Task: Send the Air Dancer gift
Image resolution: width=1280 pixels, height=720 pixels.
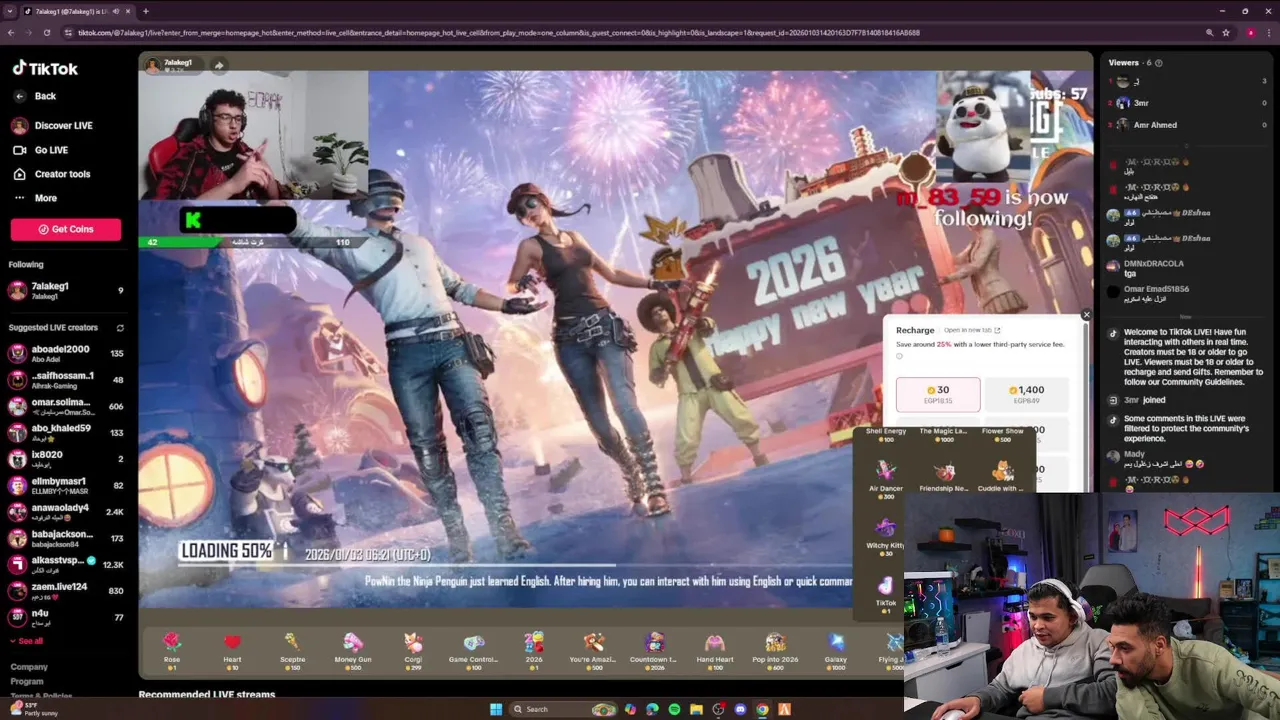Action: (886, 480)
